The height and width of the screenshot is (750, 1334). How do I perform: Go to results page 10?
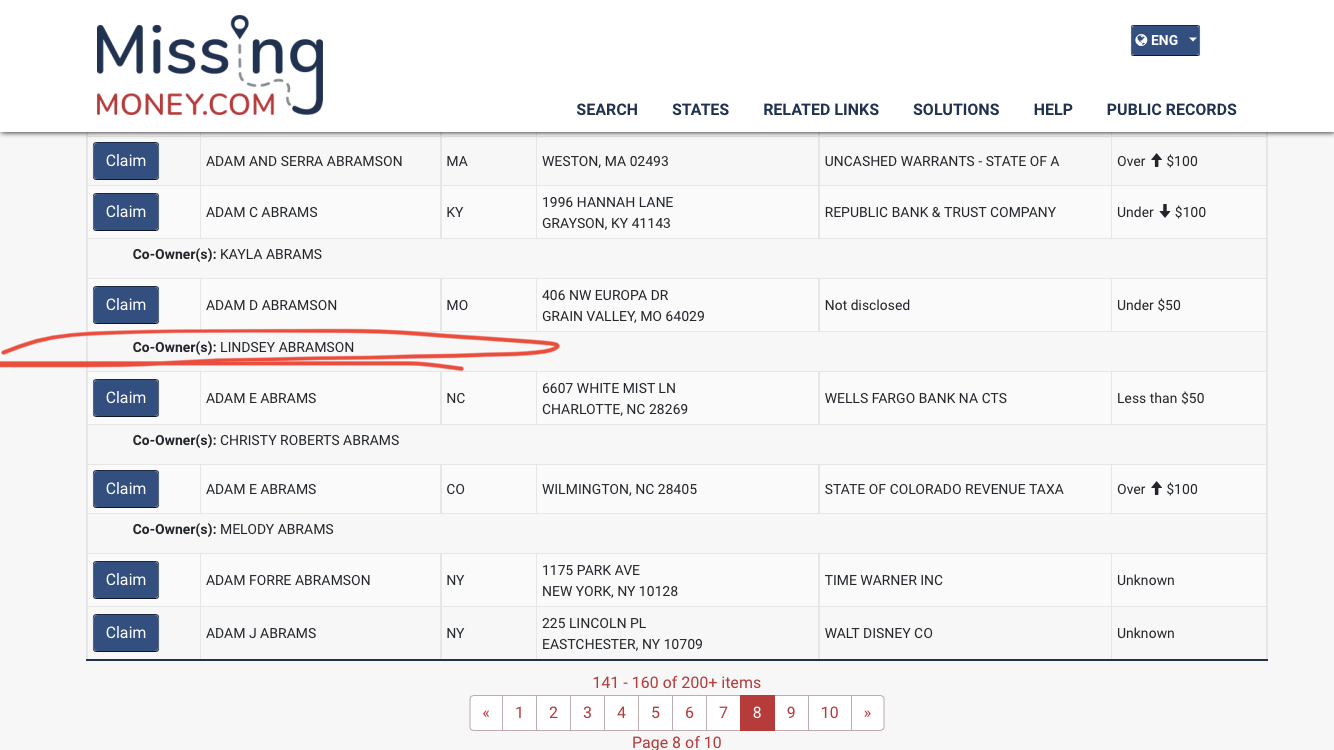829,713
